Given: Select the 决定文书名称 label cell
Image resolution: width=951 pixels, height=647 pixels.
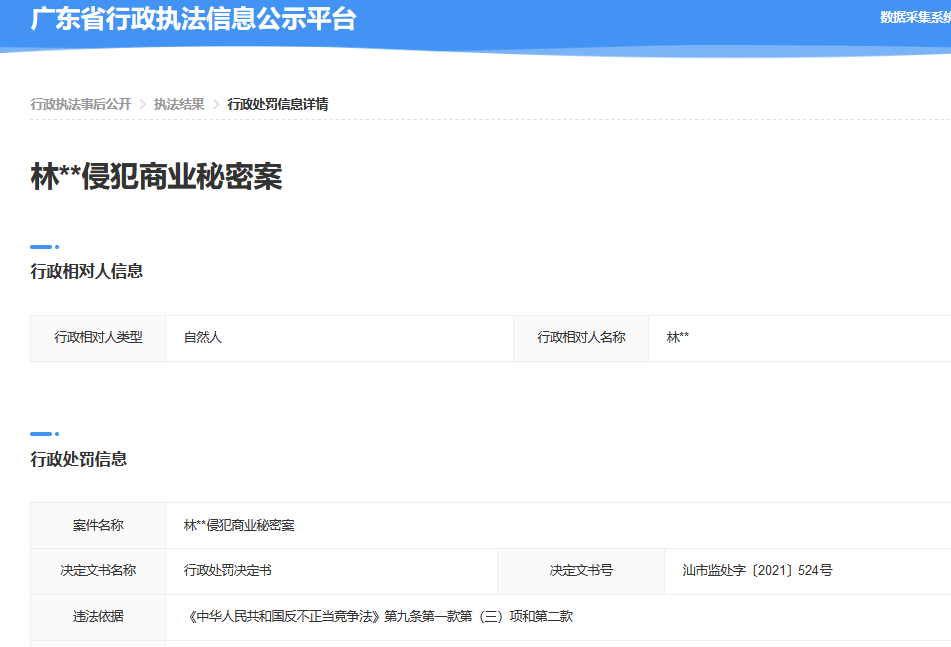Looking at the screenshot, I should coord(98,571).
